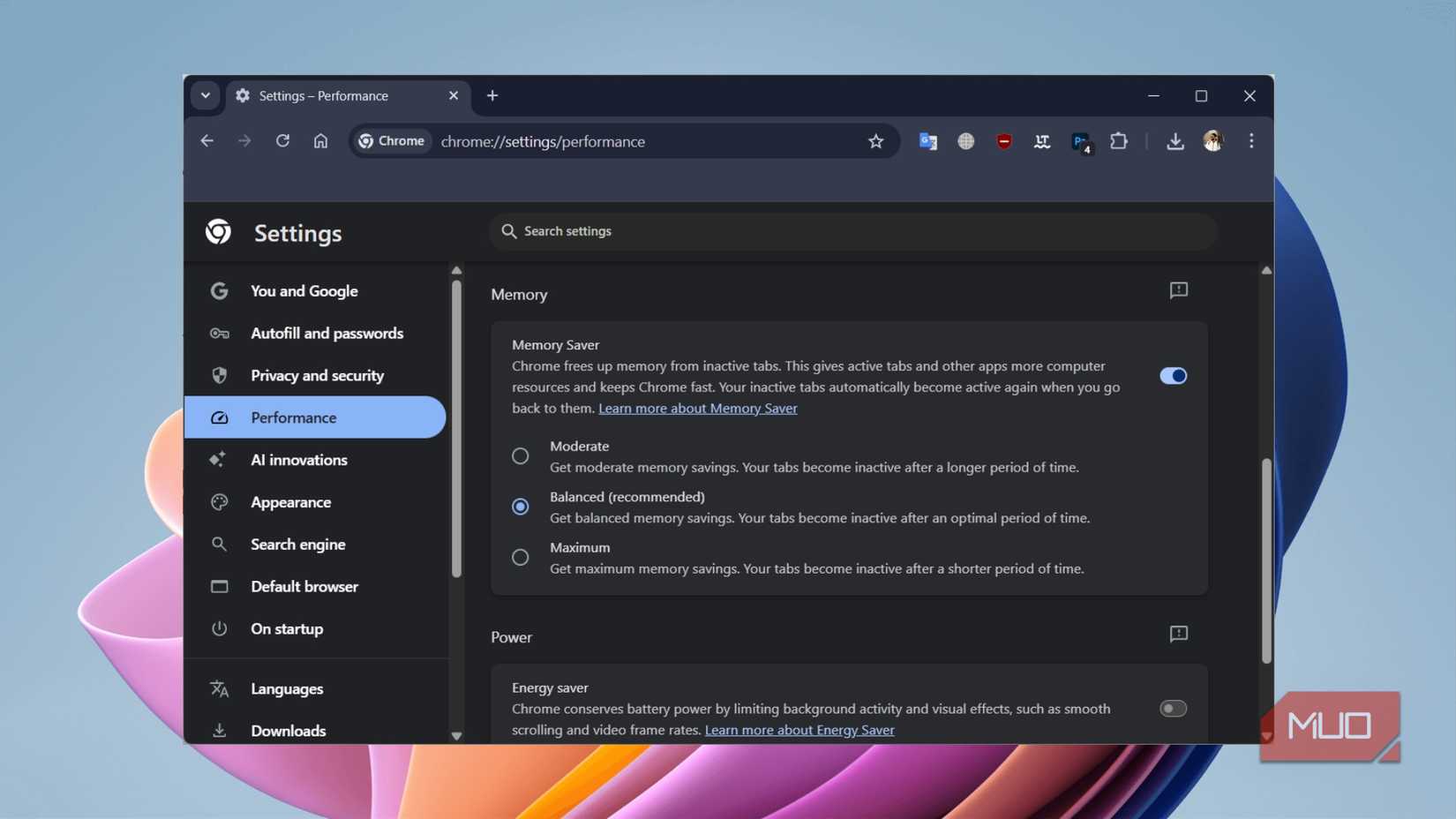This screenshot has height=819, width=1456.
Task: Open the LanguageTool extension
Action: point(1041,141)
